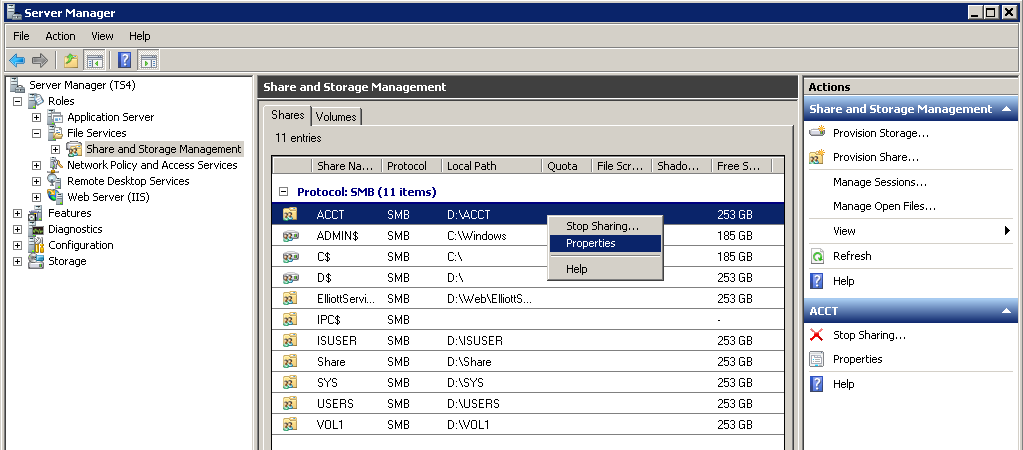Viewport: 1023px width, 450px height.
Task: Click the File Services icon
Action: (x=55, y=133)
